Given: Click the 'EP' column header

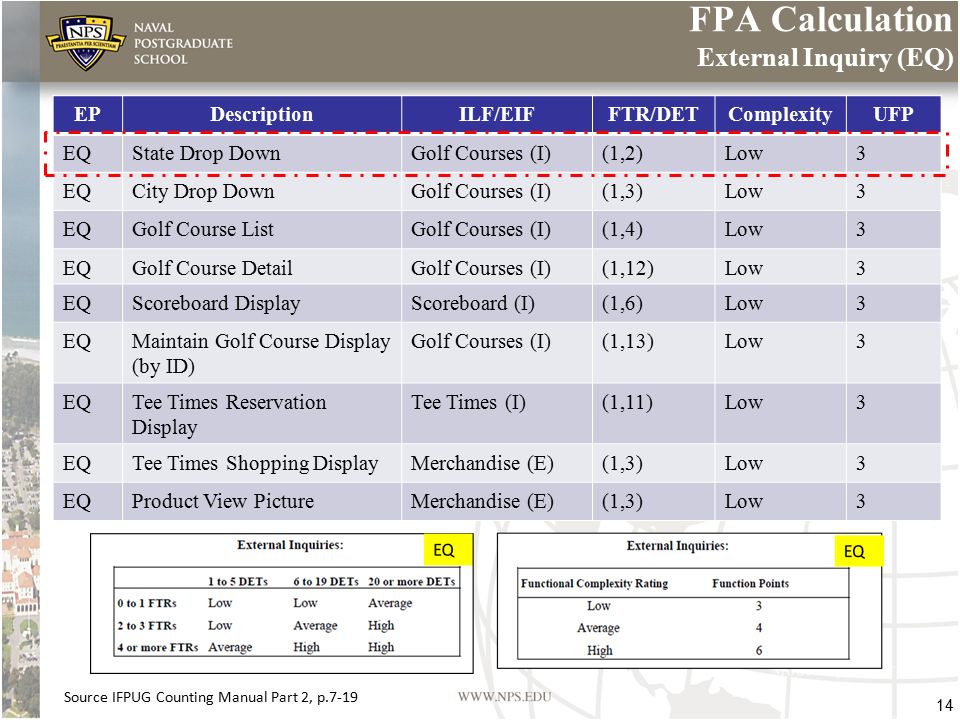Looking at the screenshot, I should (x=88, y=114).
